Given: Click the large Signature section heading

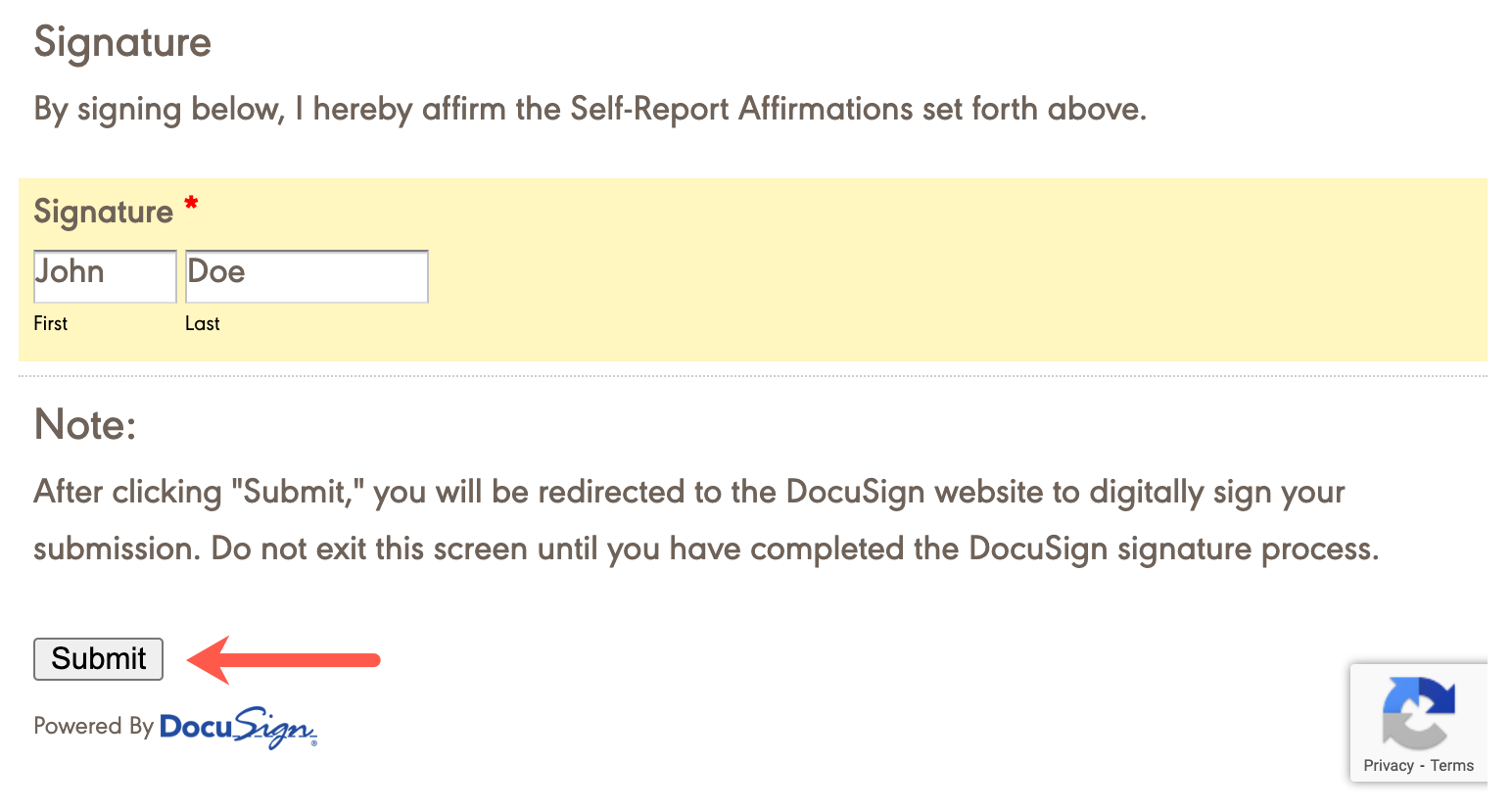Looking at the screenshot, I should pos(122,42).
